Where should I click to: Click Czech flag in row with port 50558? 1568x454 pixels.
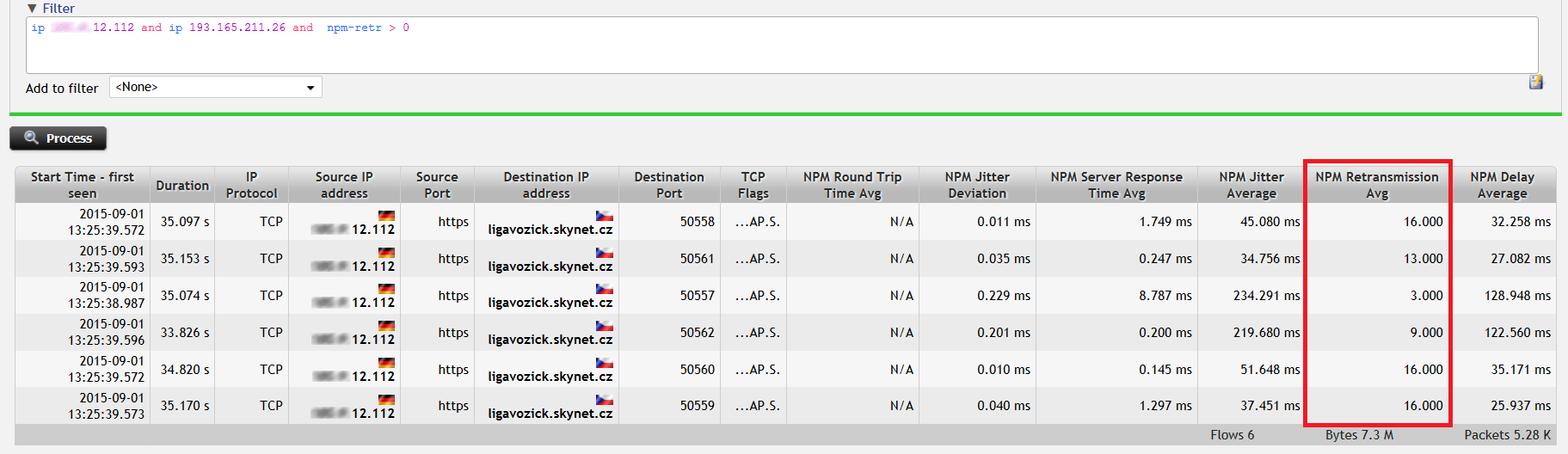click(604, 215)
